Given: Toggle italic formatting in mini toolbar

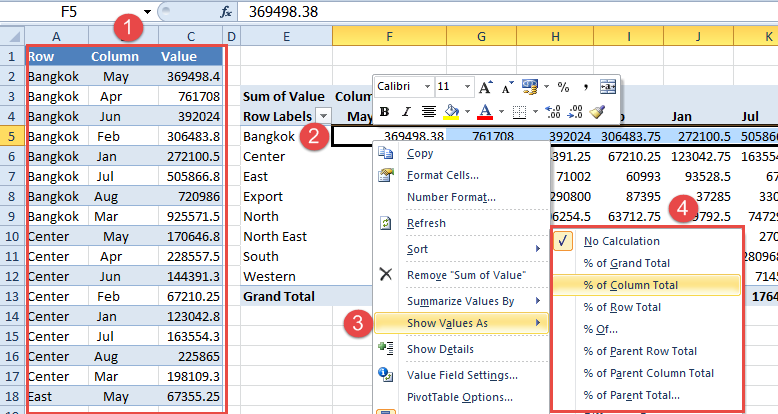Looking at the screenshot, I should coord(407,111).
